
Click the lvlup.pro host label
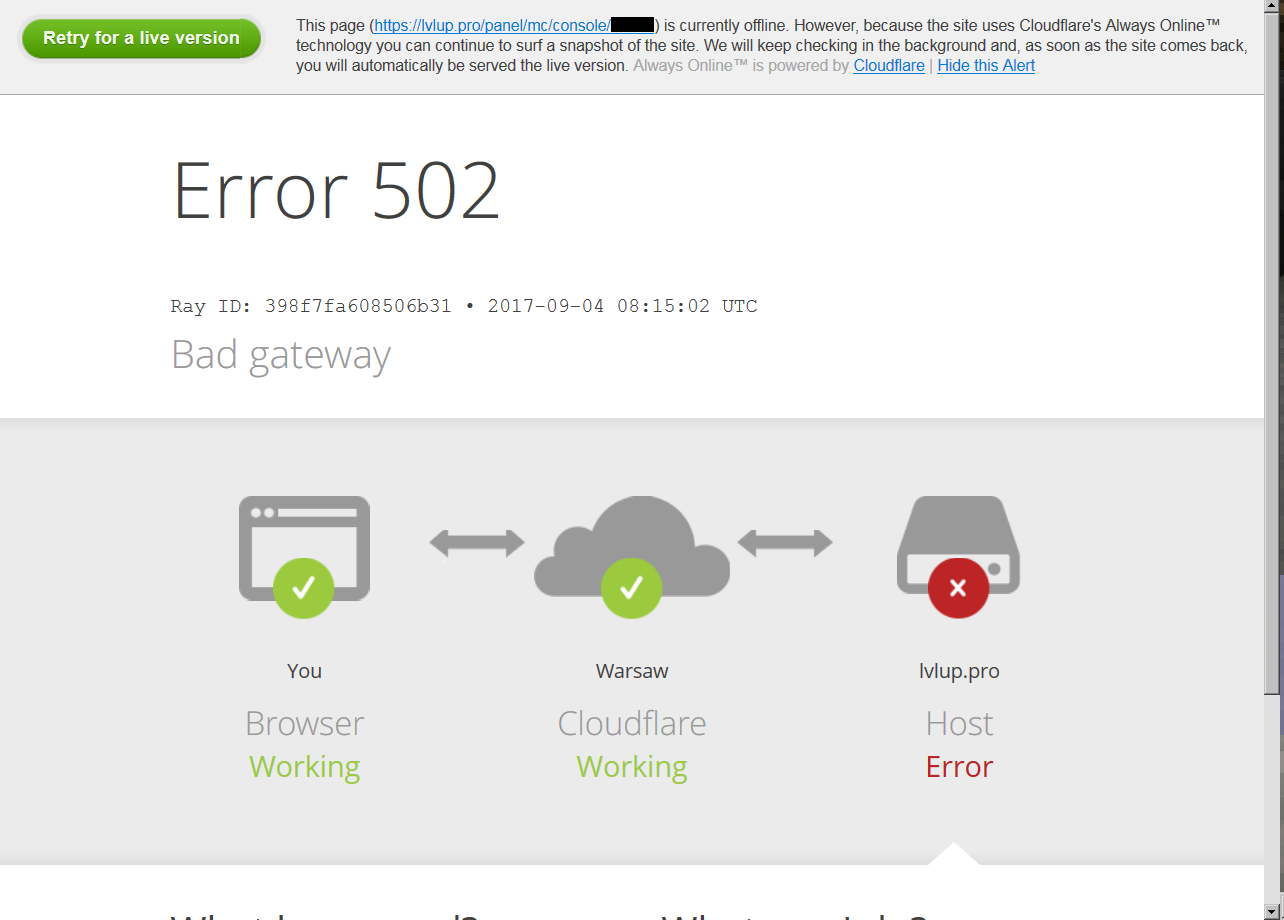click(959, 671)
